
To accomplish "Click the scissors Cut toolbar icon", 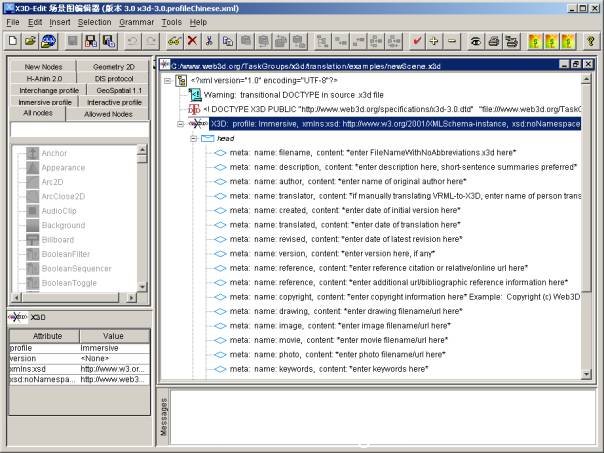I will coord(210,41).
